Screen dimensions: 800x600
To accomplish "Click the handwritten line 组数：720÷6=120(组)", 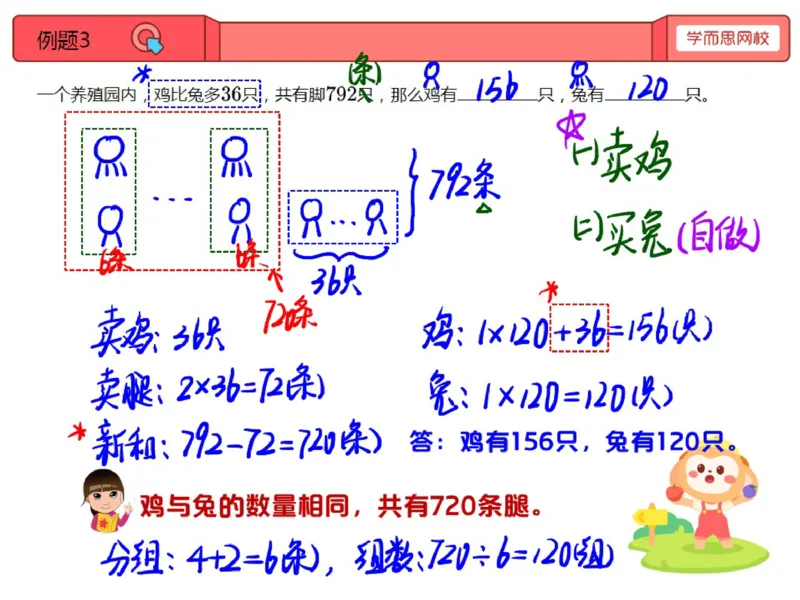I will tap(484, 554).
